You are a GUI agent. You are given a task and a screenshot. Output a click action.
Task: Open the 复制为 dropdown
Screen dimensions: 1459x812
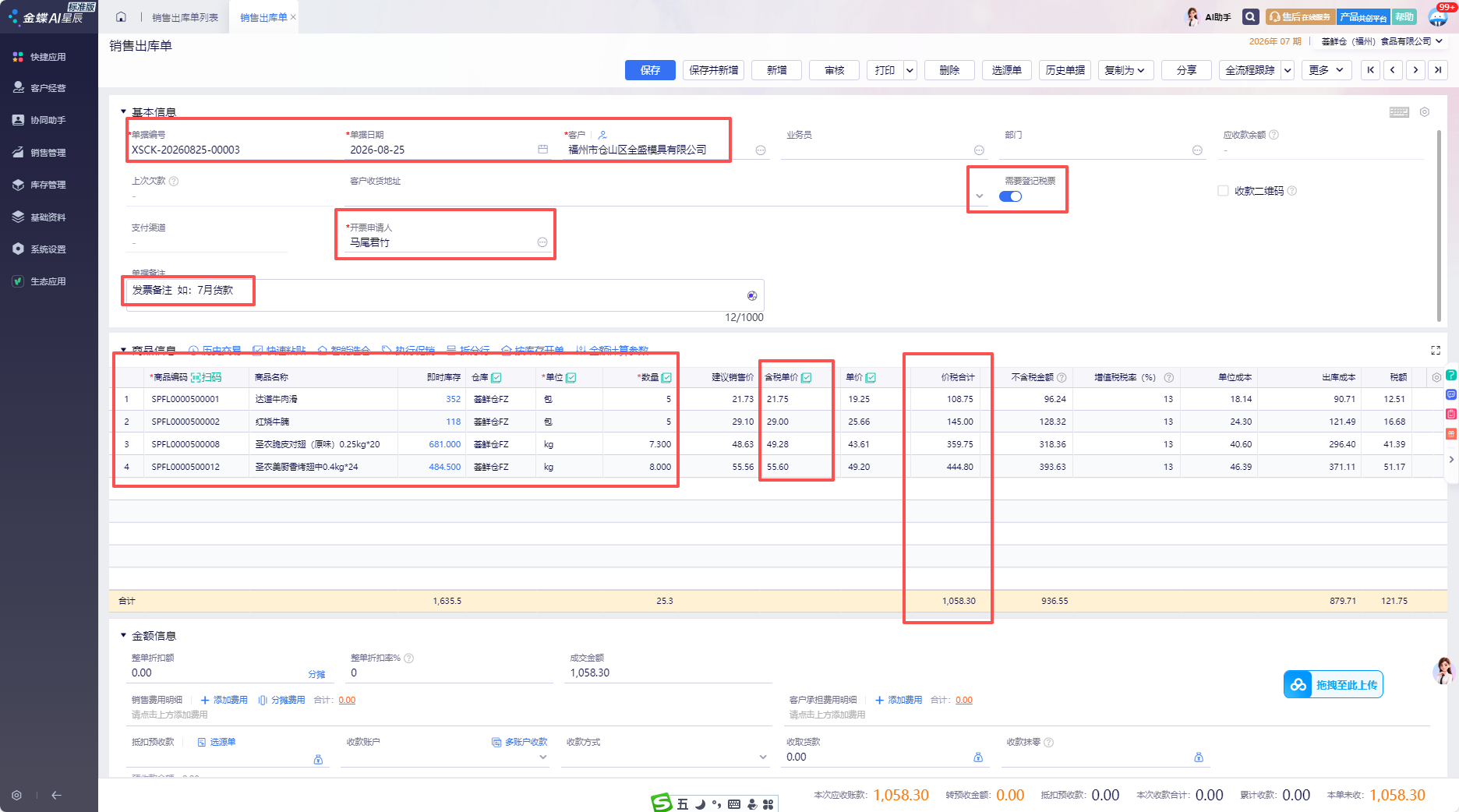coord(1125,70)
